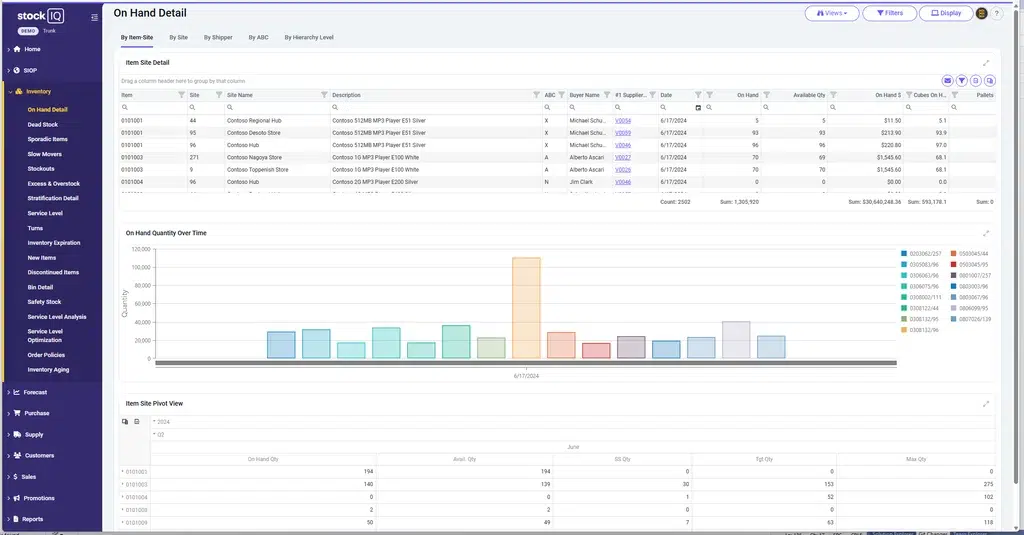Maximize the On Hand Quantity Over Time panel

[986, 233]
